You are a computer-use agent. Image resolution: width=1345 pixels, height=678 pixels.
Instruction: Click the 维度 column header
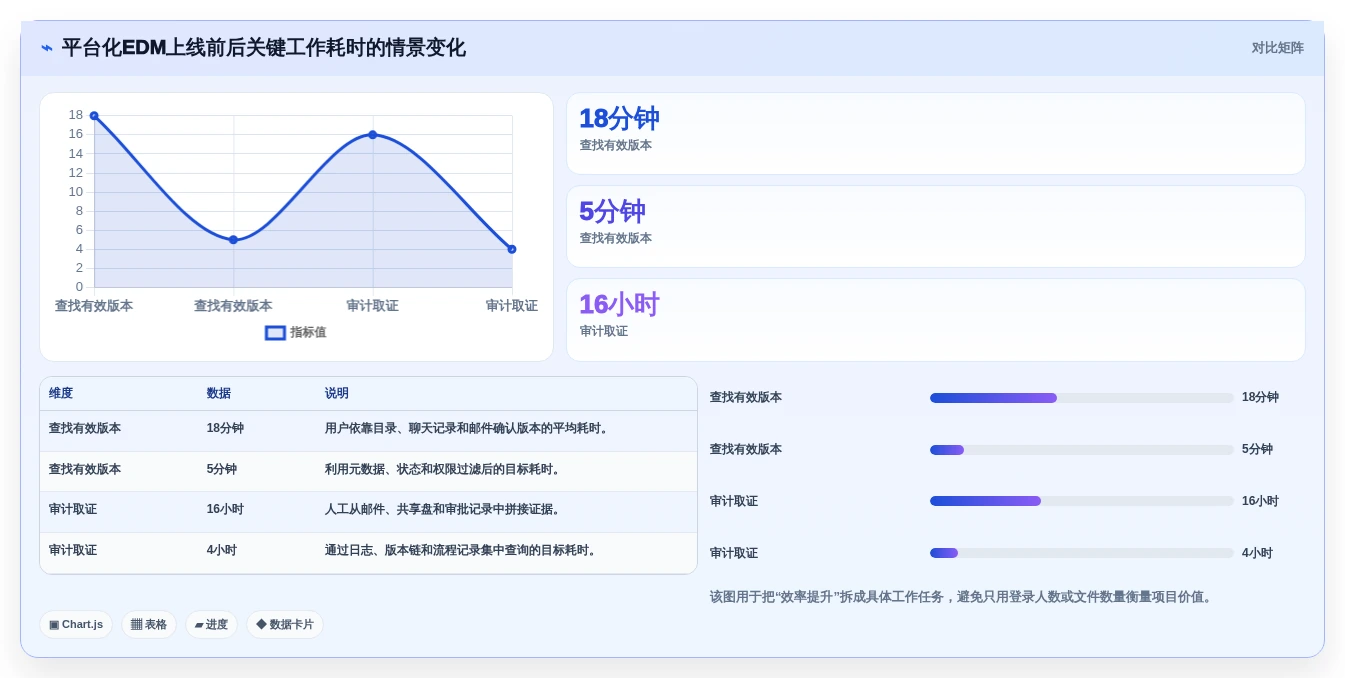(x=61, y=394)
